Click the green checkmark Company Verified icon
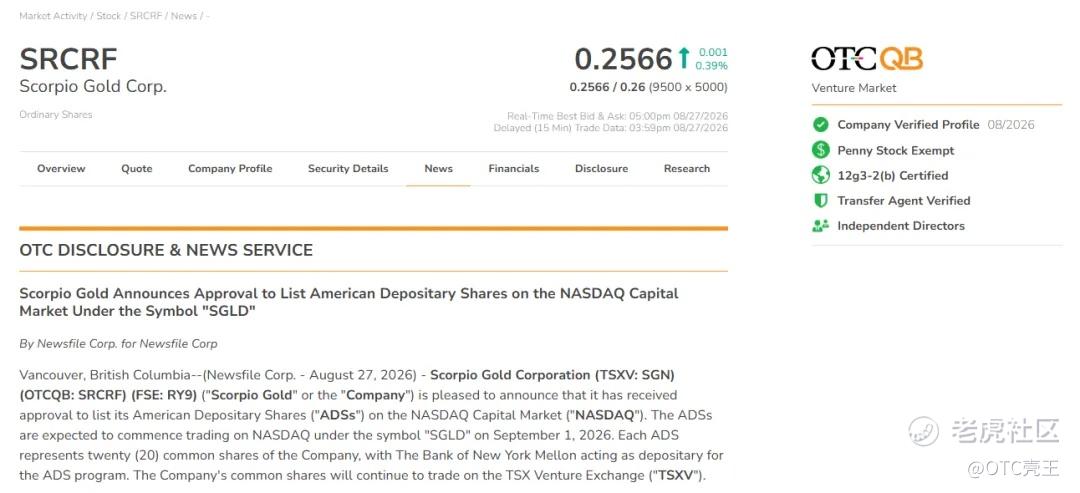Screen dimensions: 1080x493 pos(820,125)
